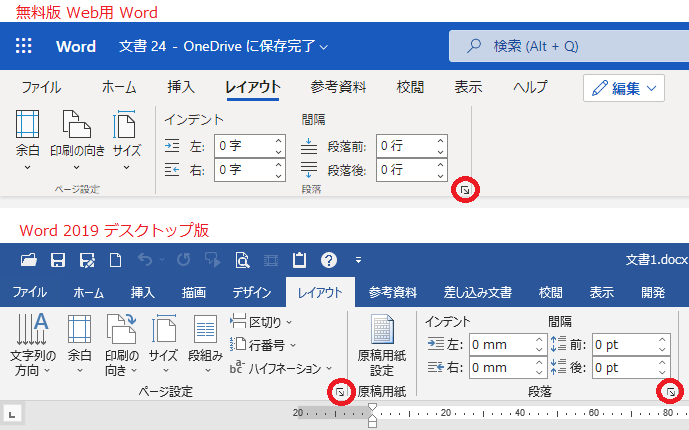This screenshot has height=430, width=689.
Task: Click Redo icon in quick access toolbar
Action: pos(184,260)
